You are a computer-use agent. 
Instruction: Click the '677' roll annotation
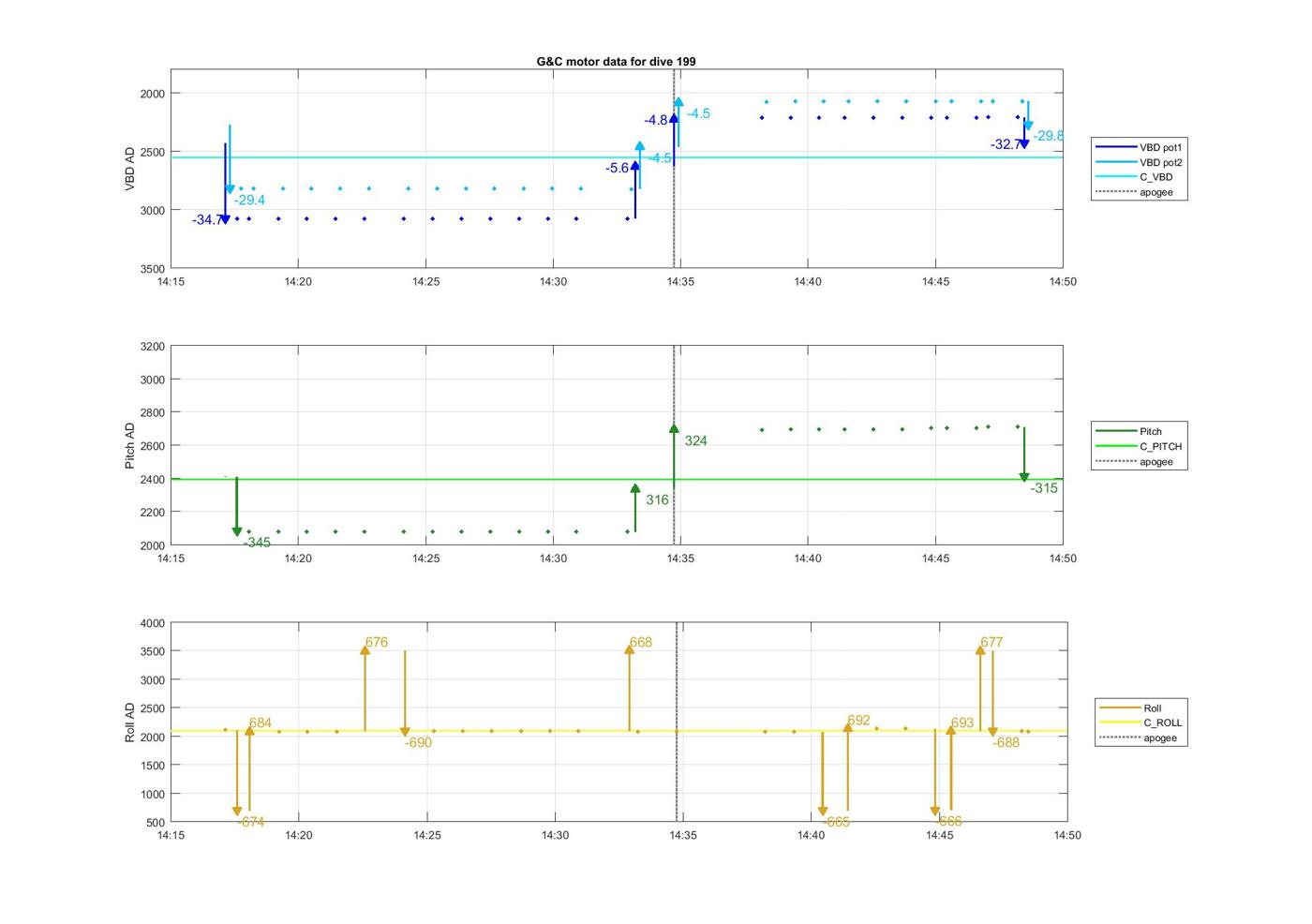click(x=991, y=642)
